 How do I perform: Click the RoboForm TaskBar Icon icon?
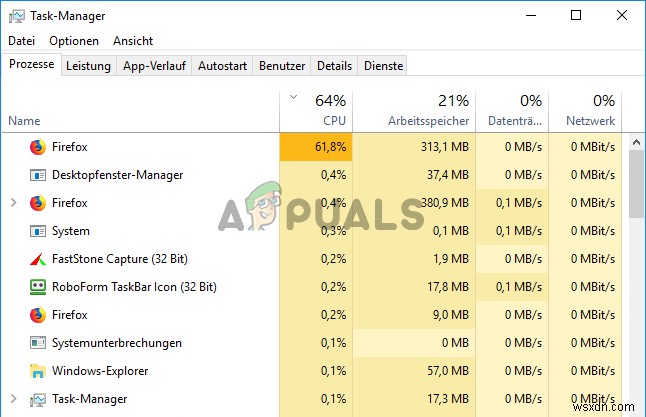[x=38, y=287]
